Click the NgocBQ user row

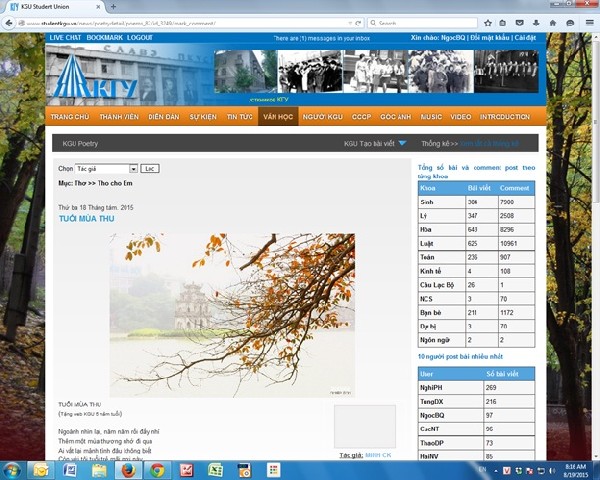[476, 415]
